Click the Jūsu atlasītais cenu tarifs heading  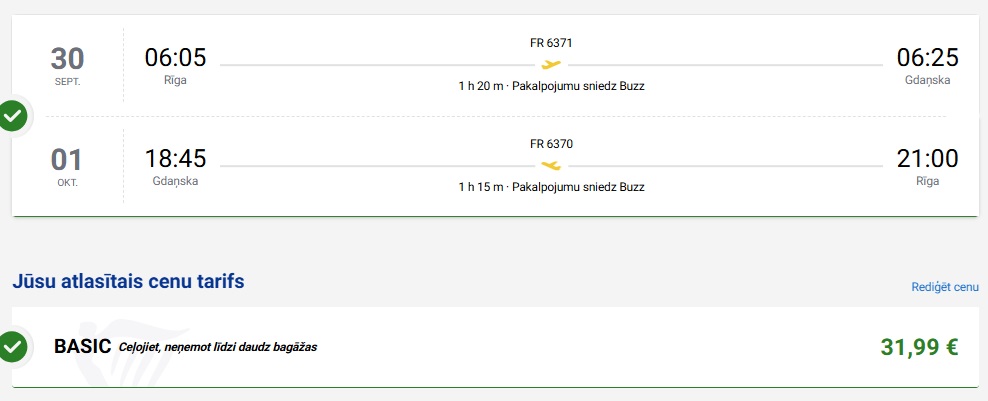point(129,281)
